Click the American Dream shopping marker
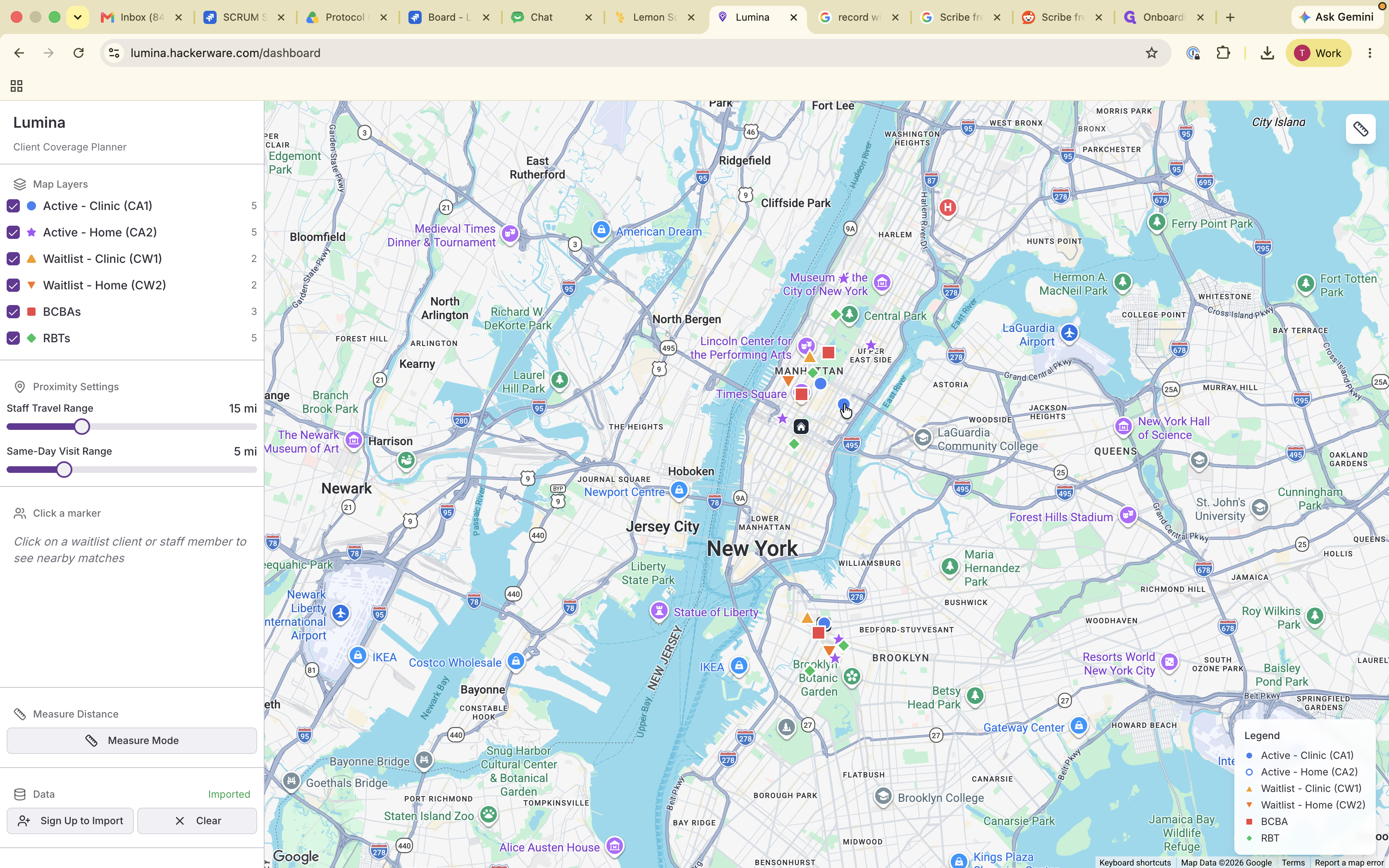 [601, 230]
